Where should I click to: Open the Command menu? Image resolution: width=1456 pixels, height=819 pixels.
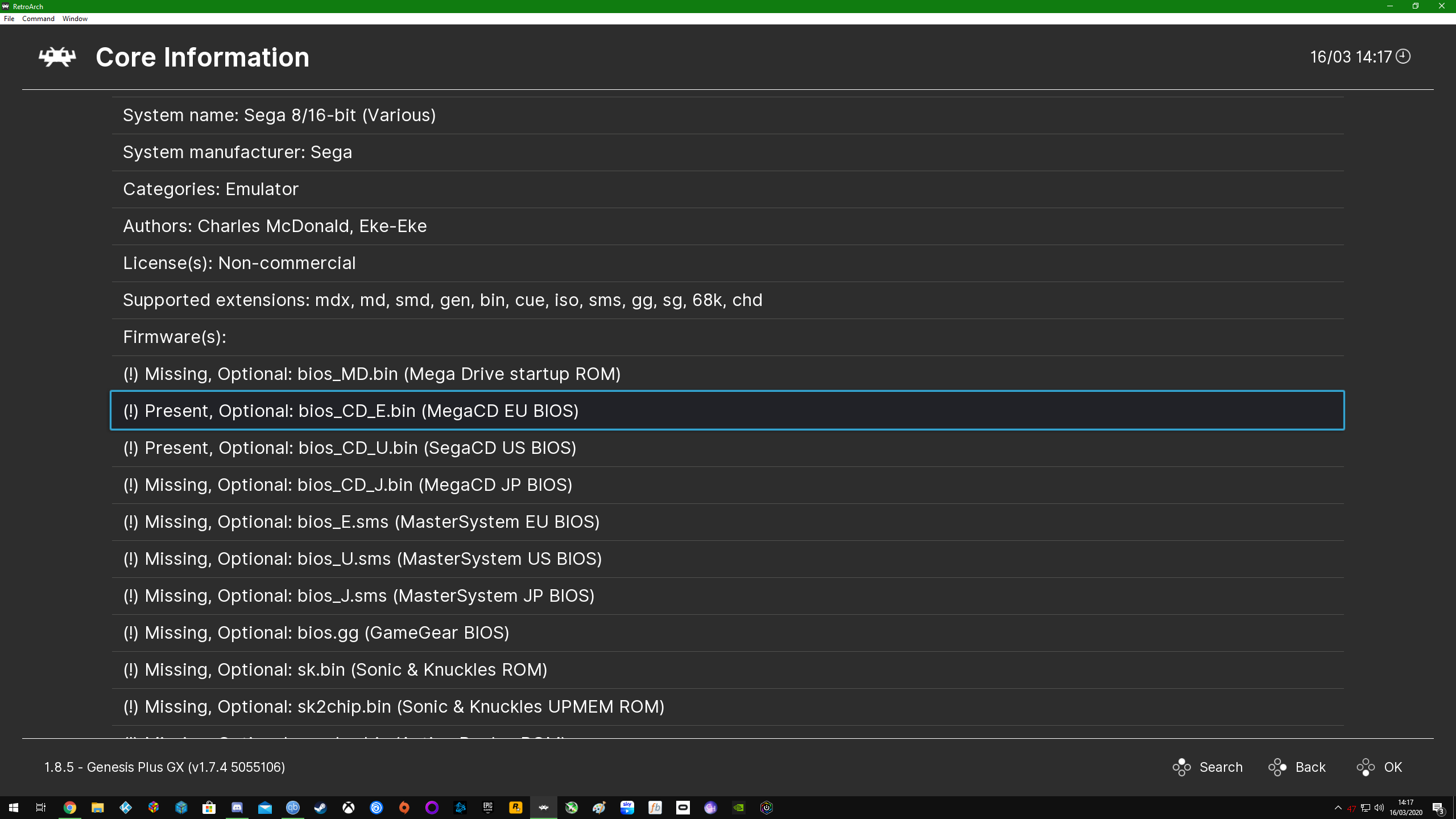pyautogui.click(x=38, y=19)
